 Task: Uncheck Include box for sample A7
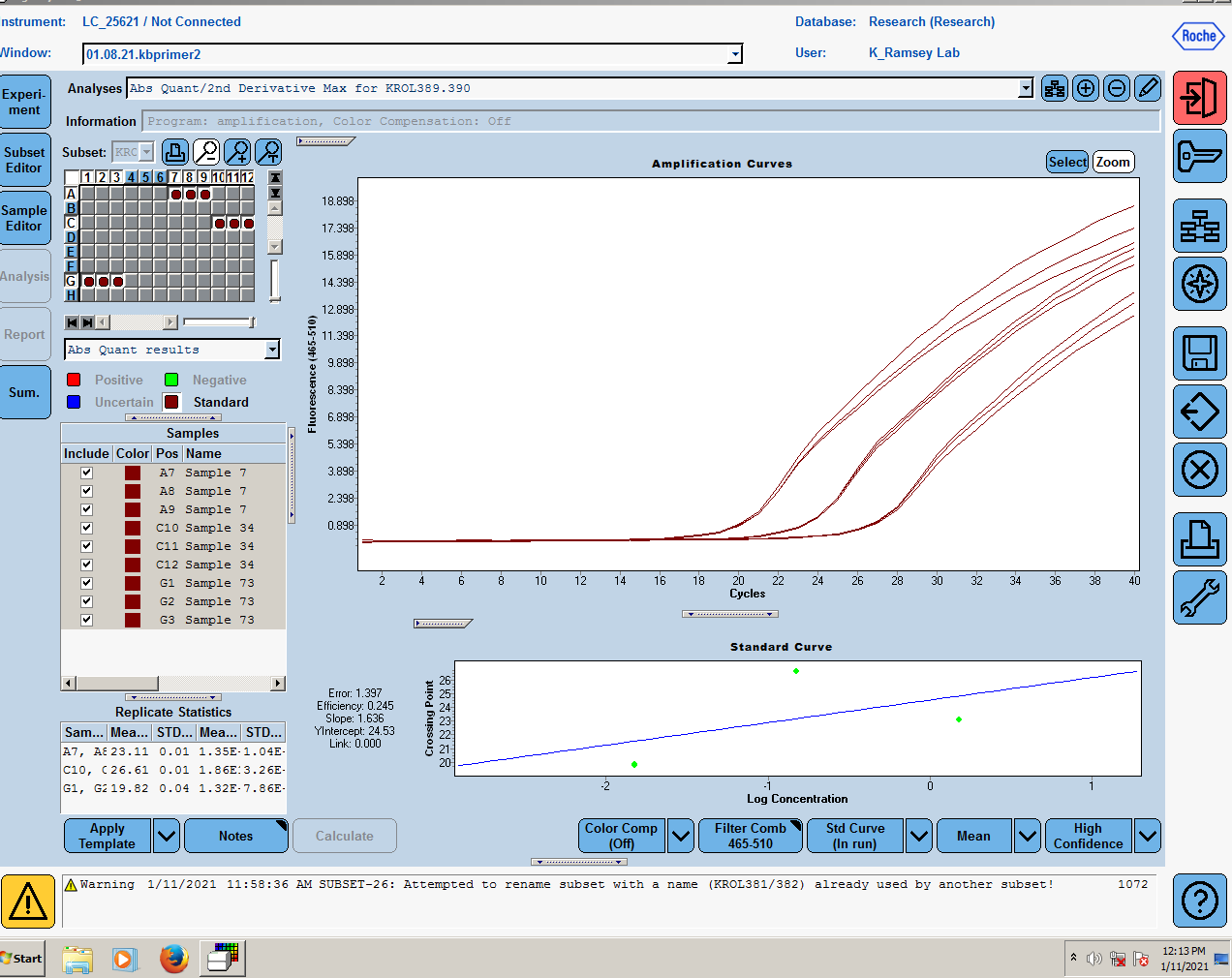coord(86,473)
